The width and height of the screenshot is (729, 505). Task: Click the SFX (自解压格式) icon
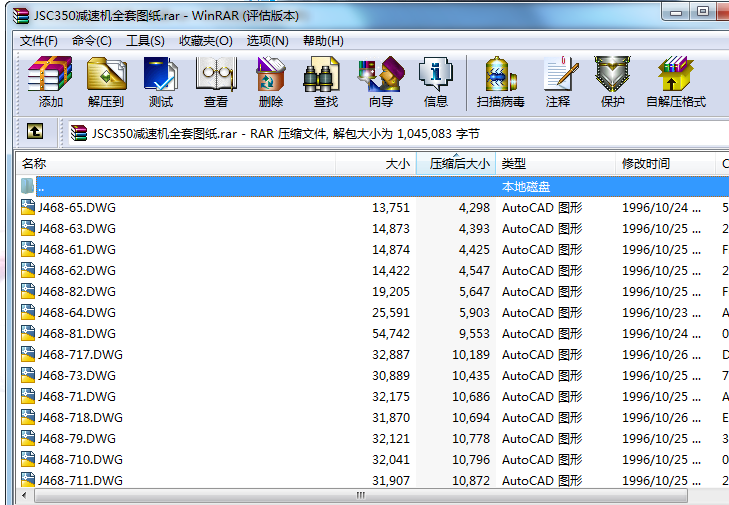[x=676, y=73]
